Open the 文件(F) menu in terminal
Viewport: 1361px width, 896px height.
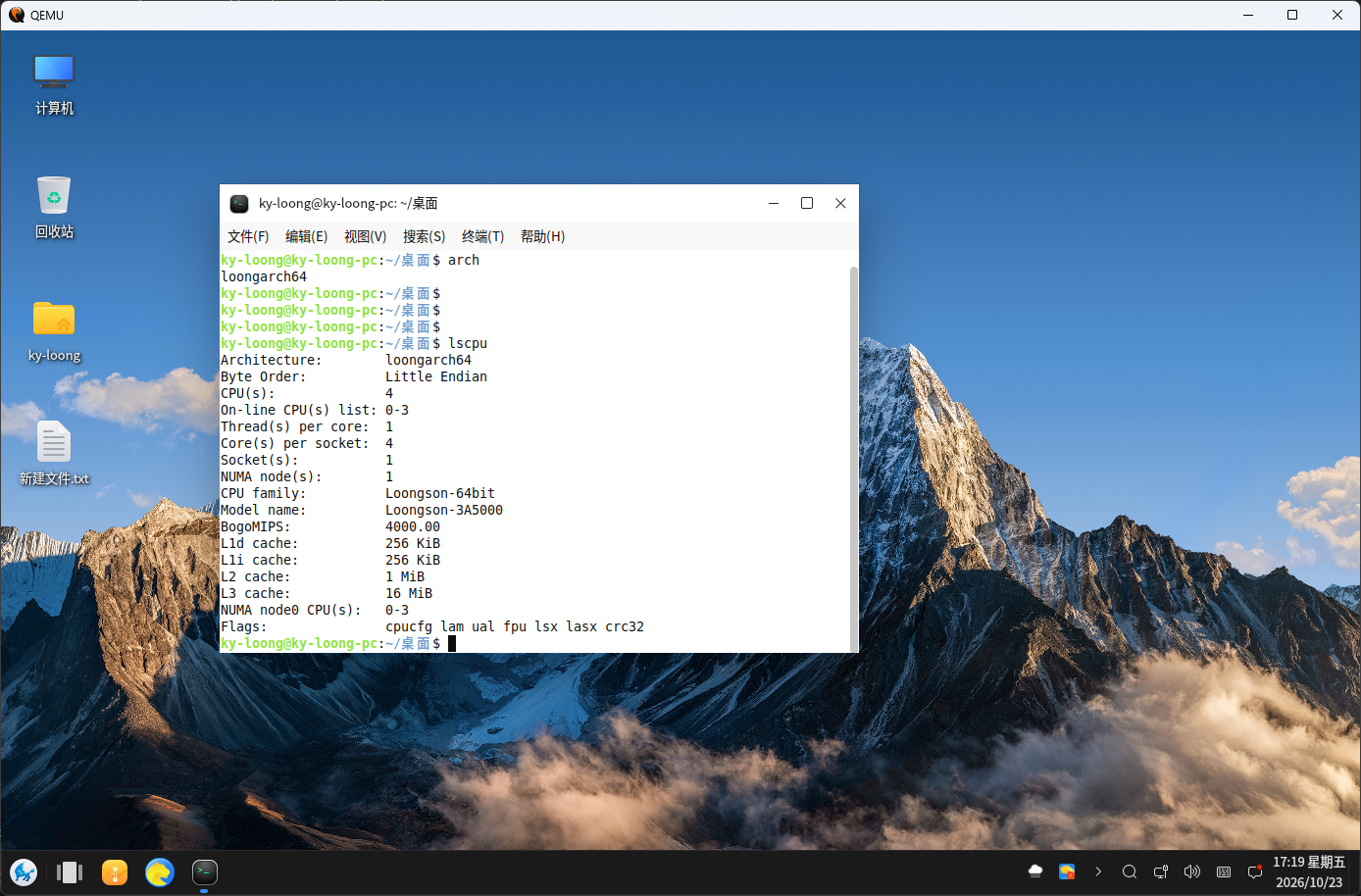pos(248,236)
